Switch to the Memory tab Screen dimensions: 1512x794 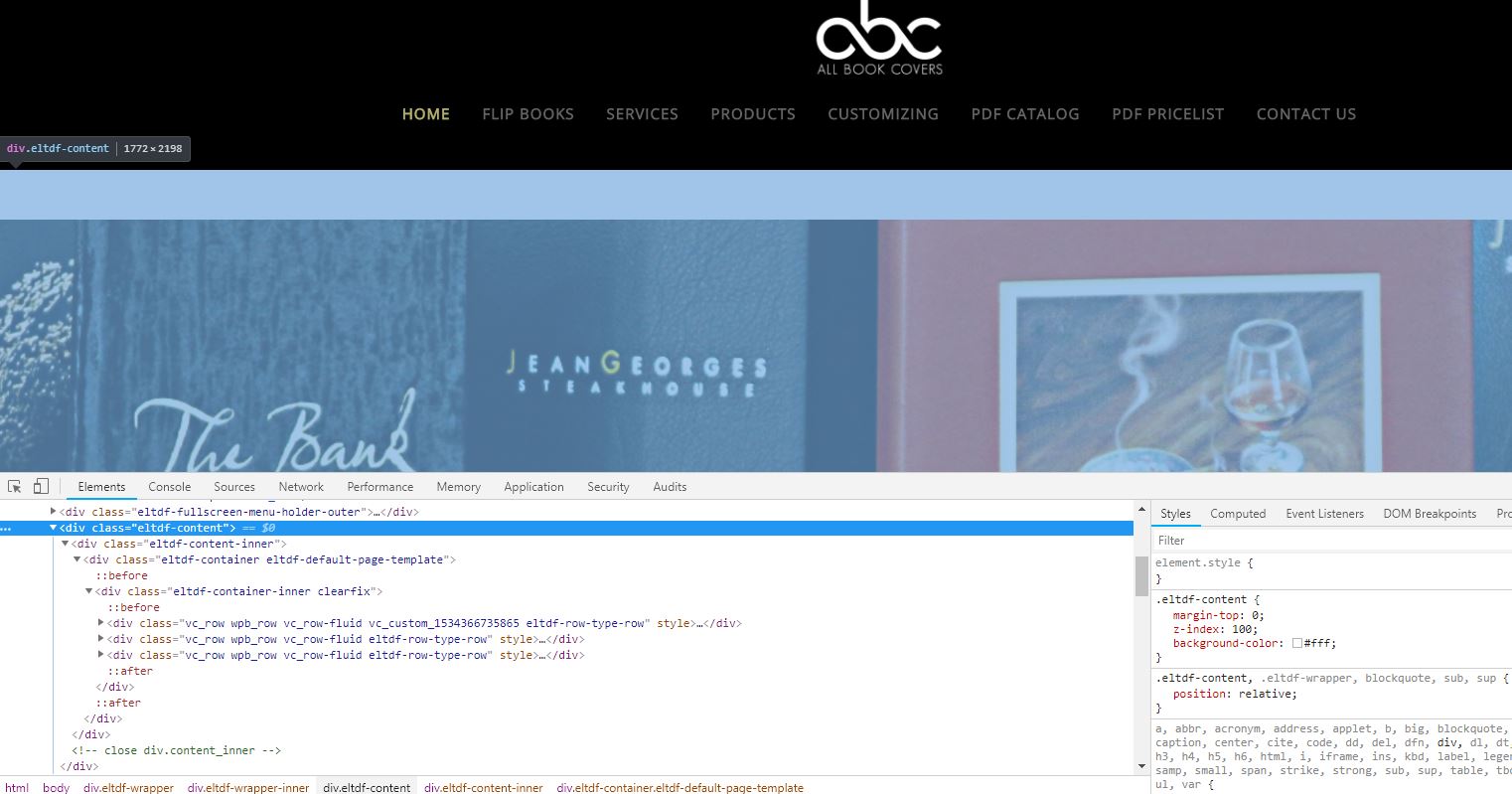point(458,487)
